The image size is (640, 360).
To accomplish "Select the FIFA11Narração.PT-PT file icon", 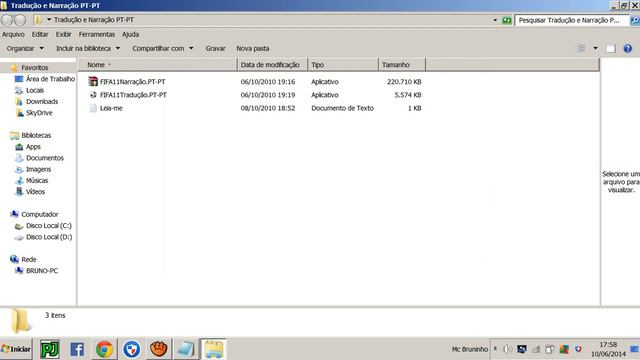I will pyautogui.click(x=93, y=82).
